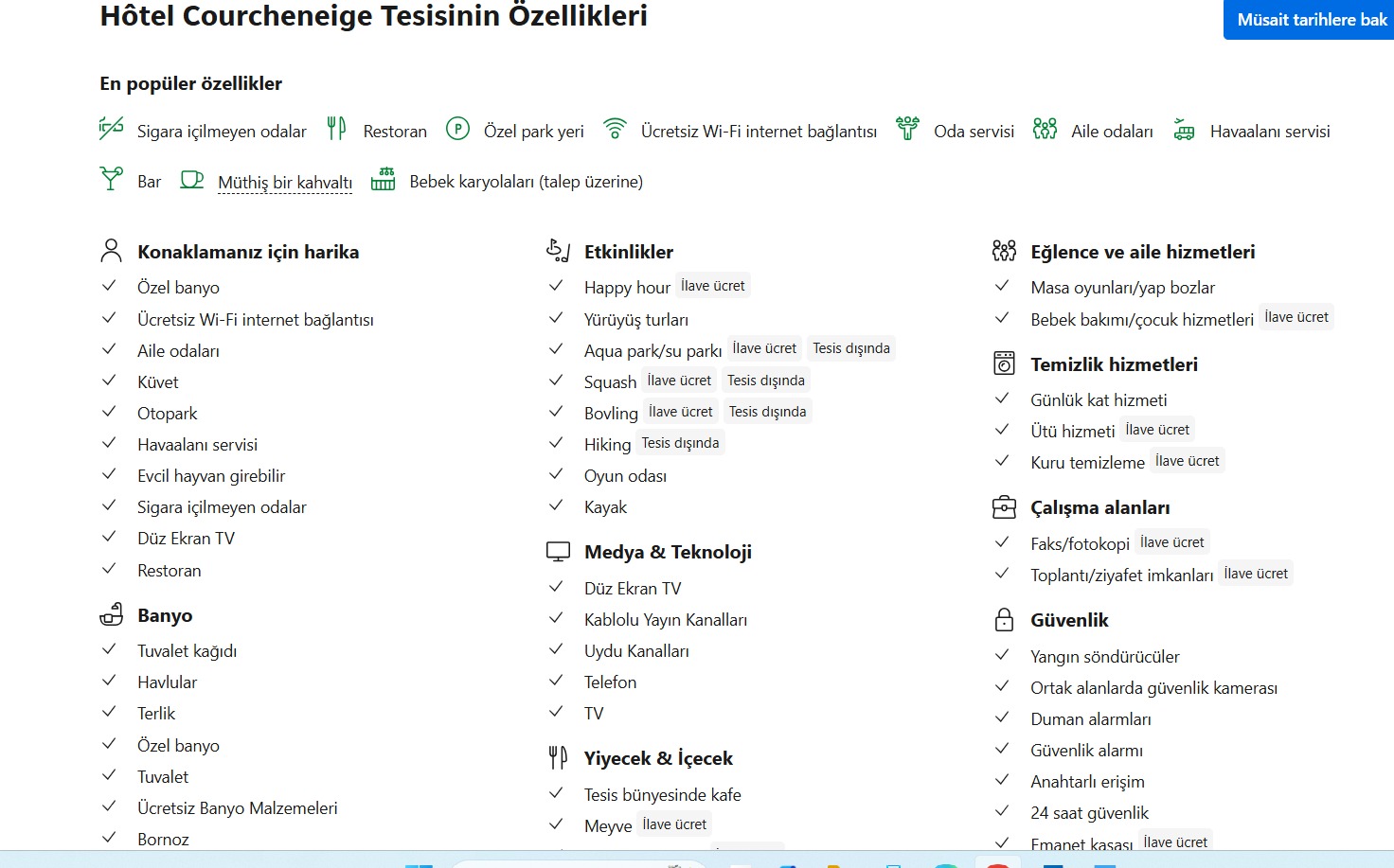The image size is (1394, 868).
Task: Click the Wi-Fi signal icon in popular features
Action: tap(615, 128)
